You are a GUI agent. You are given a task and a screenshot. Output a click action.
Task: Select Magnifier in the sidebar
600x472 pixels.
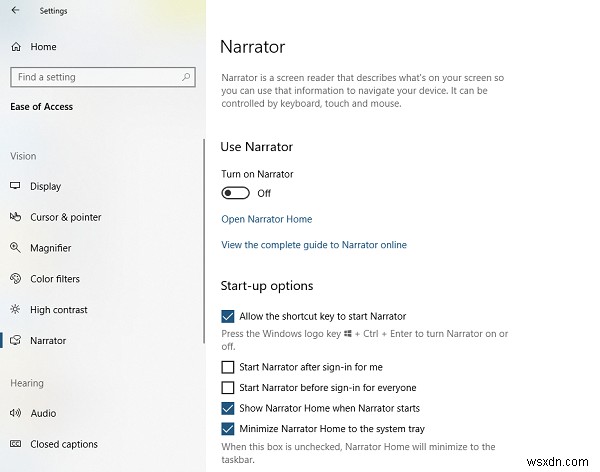pos(51,248)
